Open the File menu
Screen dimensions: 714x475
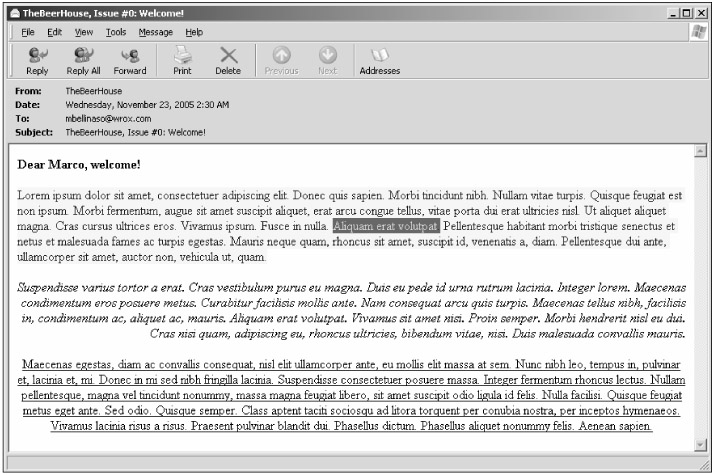pyautogui.click(x=28, y=32)
